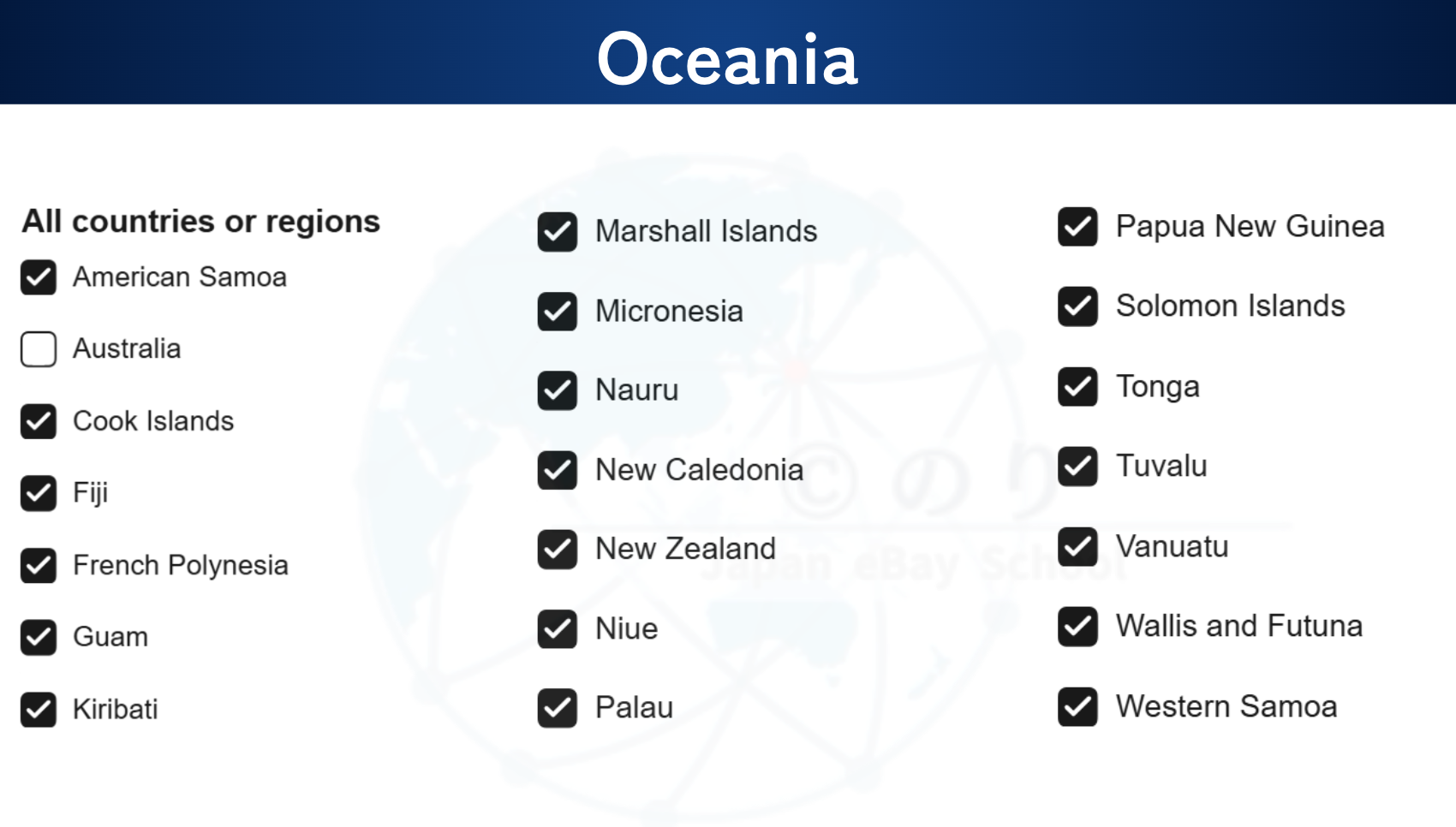
Task: Deselect the New Zealand checkbox
Action: 558,550
